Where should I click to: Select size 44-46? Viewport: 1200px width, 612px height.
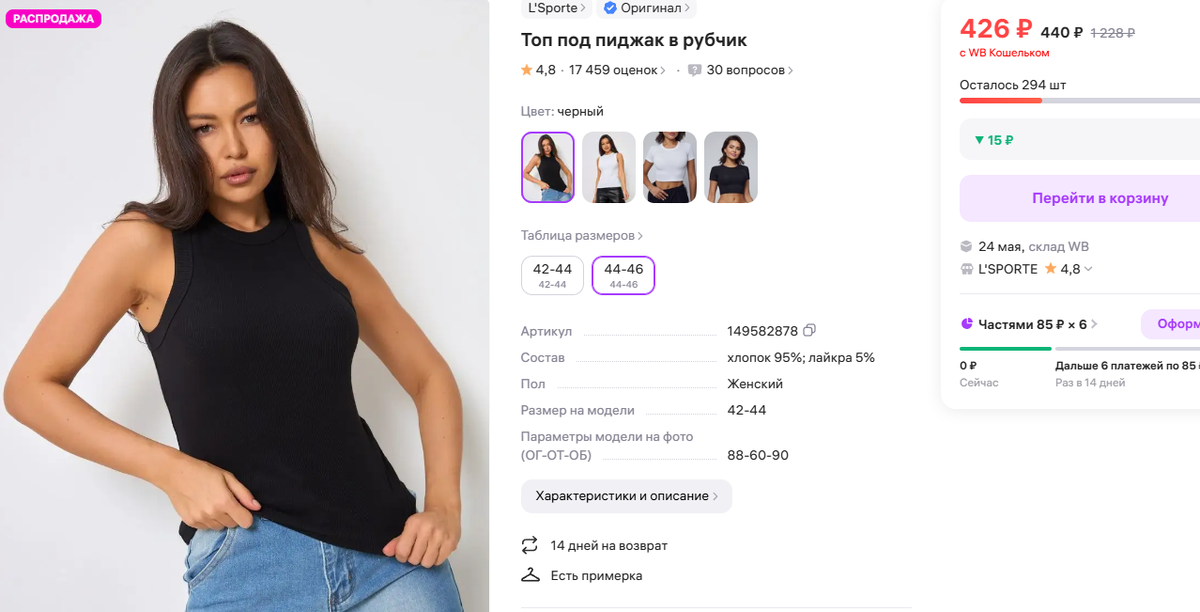(x=623, y=274)
